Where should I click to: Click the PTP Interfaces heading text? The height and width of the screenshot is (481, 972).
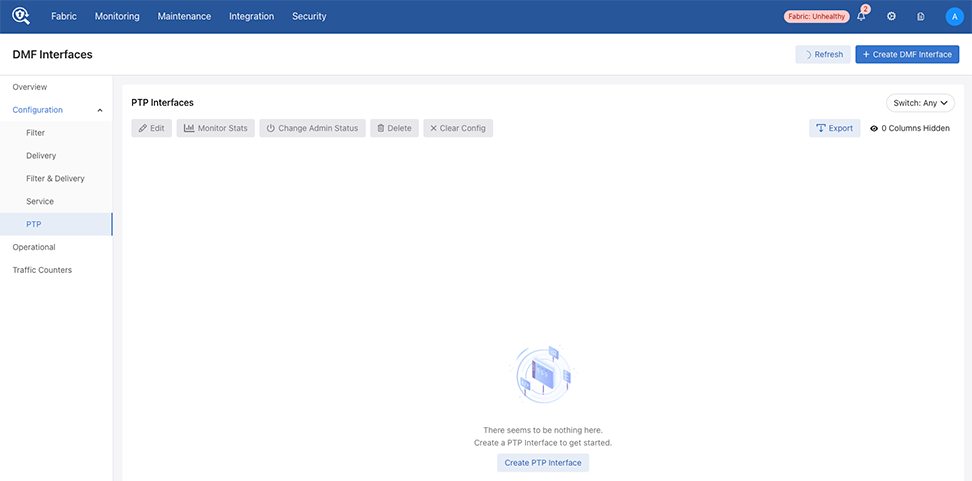pos(162,102)
